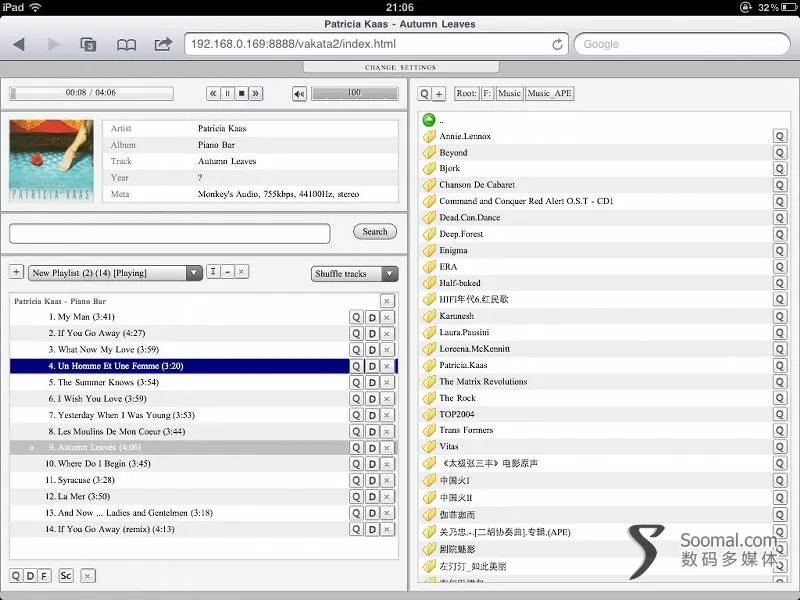Go to the F: drive breadcrumb
The width and height of the screenshot is (800, 600).
click(x=487, y=93)
